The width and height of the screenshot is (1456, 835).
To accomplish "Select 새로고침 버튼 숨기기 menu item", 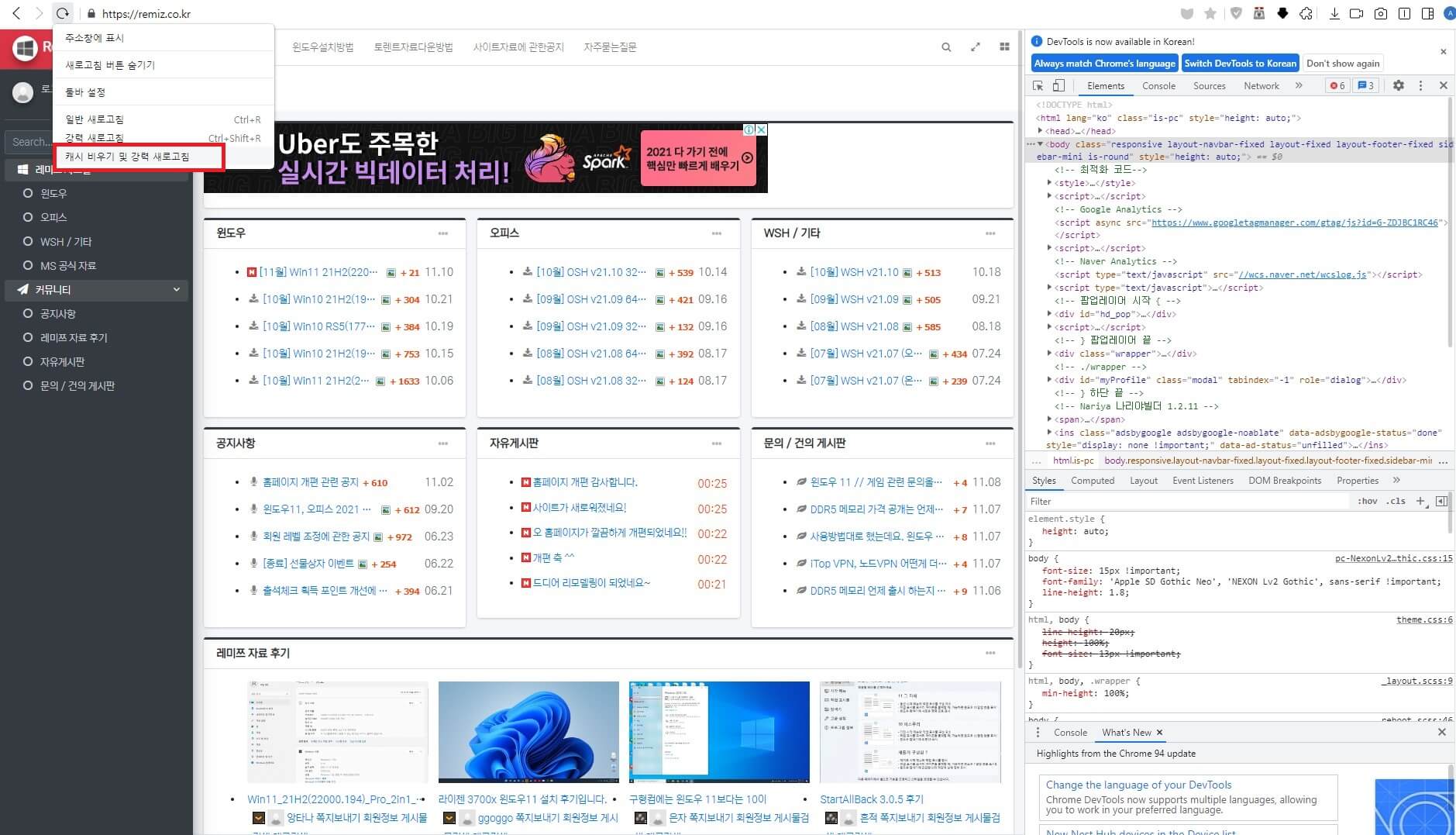I will tap(163, 65).
